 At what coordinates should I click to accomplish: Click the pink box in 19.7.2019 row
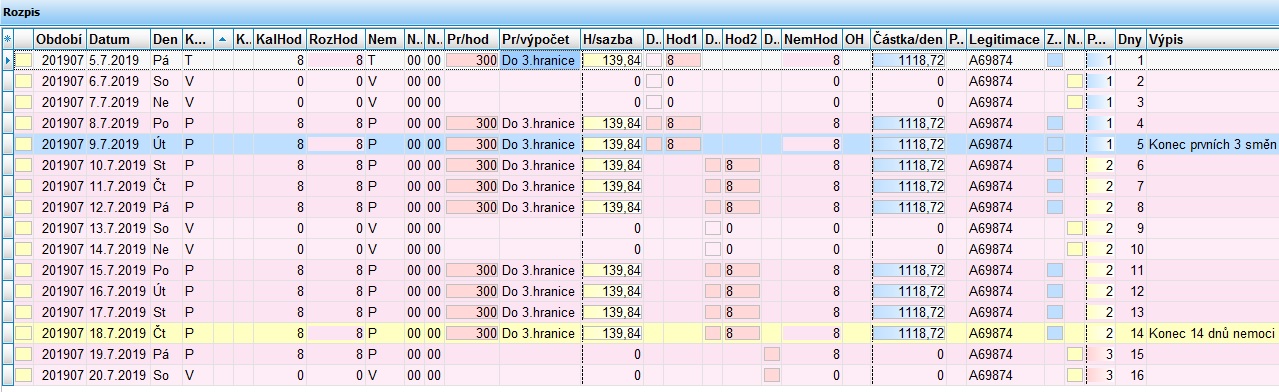tap(771, 354)
